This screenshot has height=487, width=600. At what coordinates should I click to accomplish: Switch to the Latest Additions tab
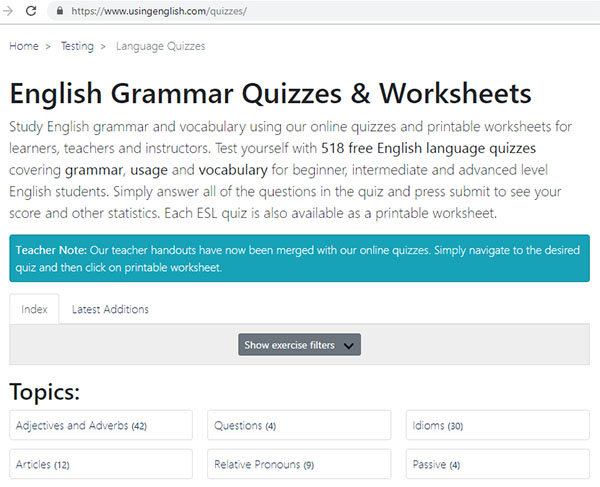110,309
